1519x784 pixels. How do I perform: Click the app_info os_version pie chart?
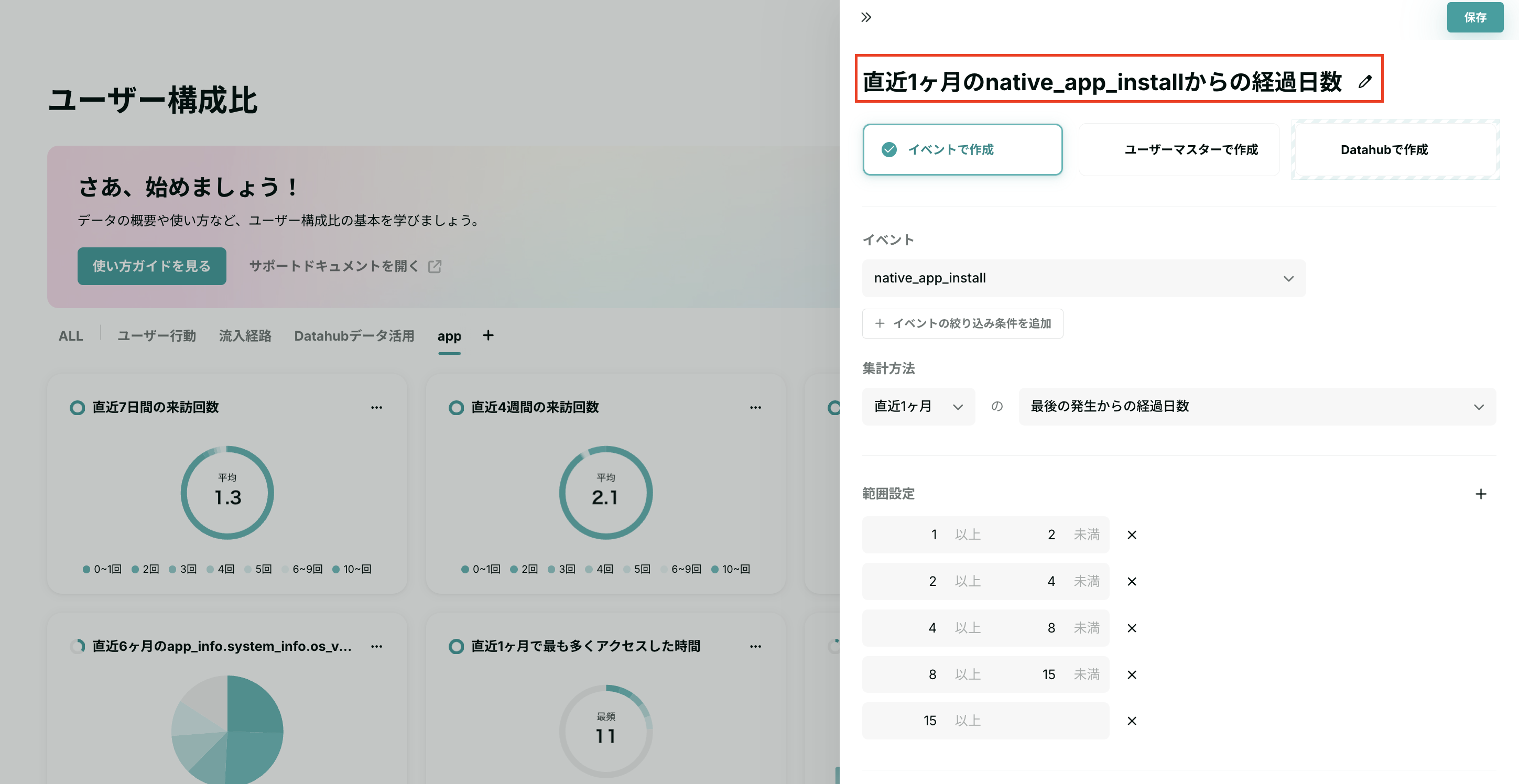[227, 731]
